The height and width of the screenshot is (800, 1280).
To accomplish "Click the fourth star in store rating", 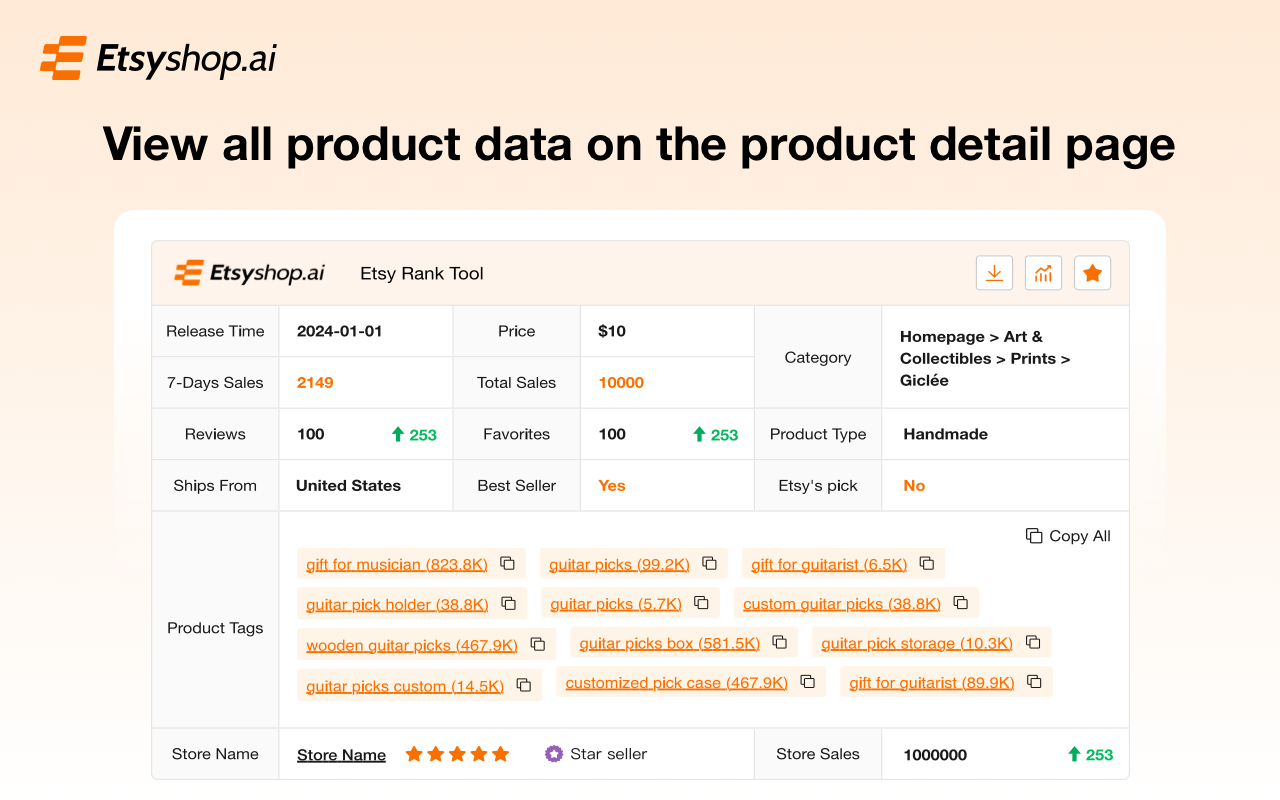I will coord(479,753).
